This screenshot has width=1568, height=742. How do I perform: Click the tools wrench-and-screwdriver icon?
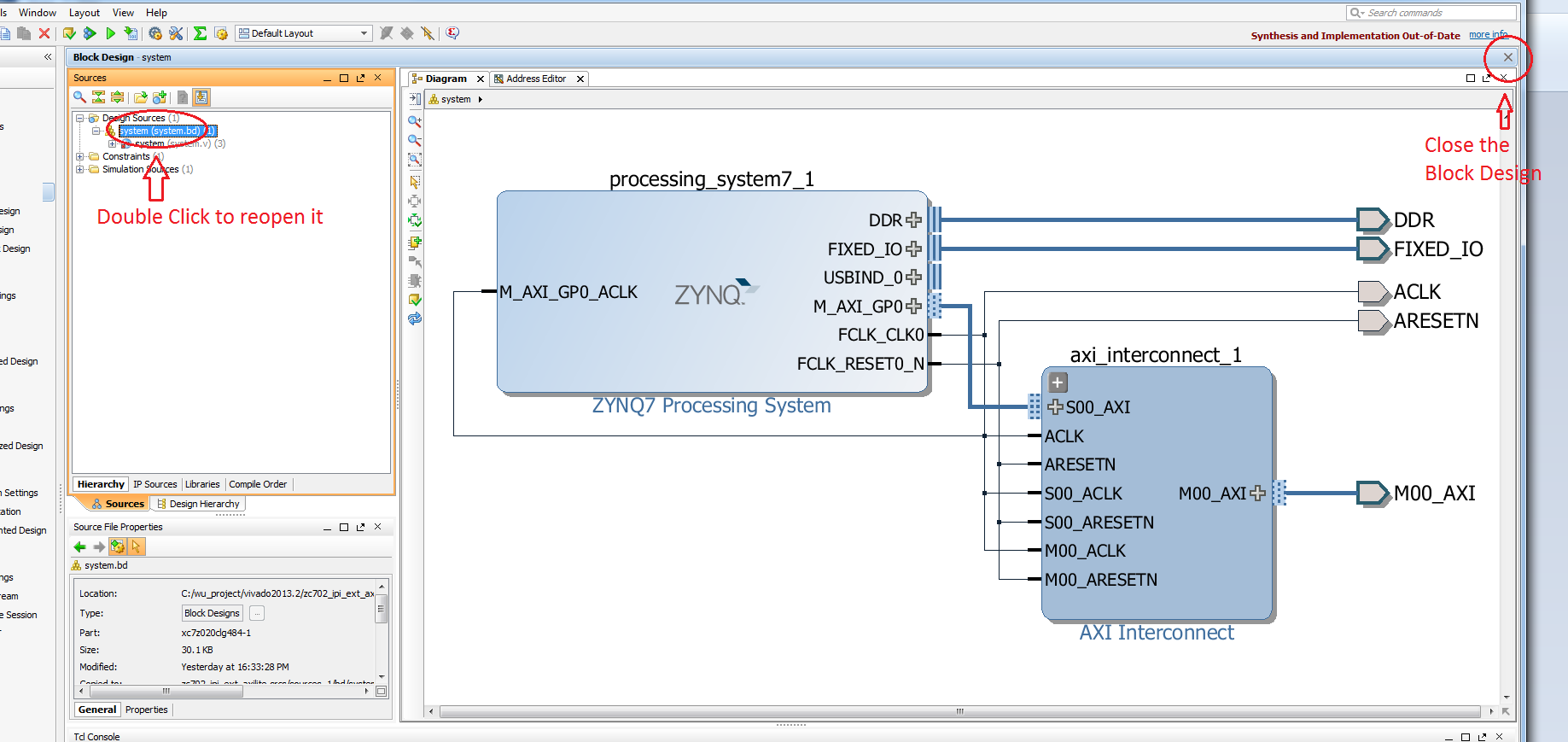176,33
